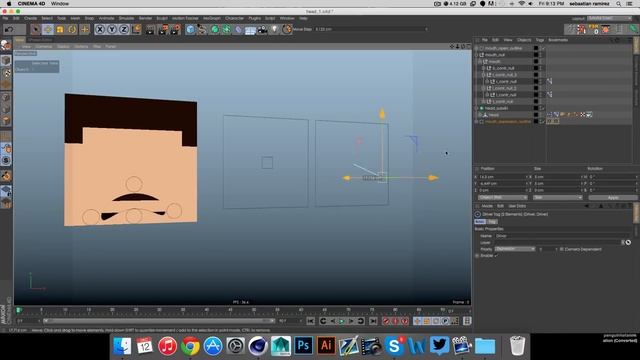Click the black layer swatch of mouth_null
Viewport: 640px width, 360px height.
click(x=536, y=55)
